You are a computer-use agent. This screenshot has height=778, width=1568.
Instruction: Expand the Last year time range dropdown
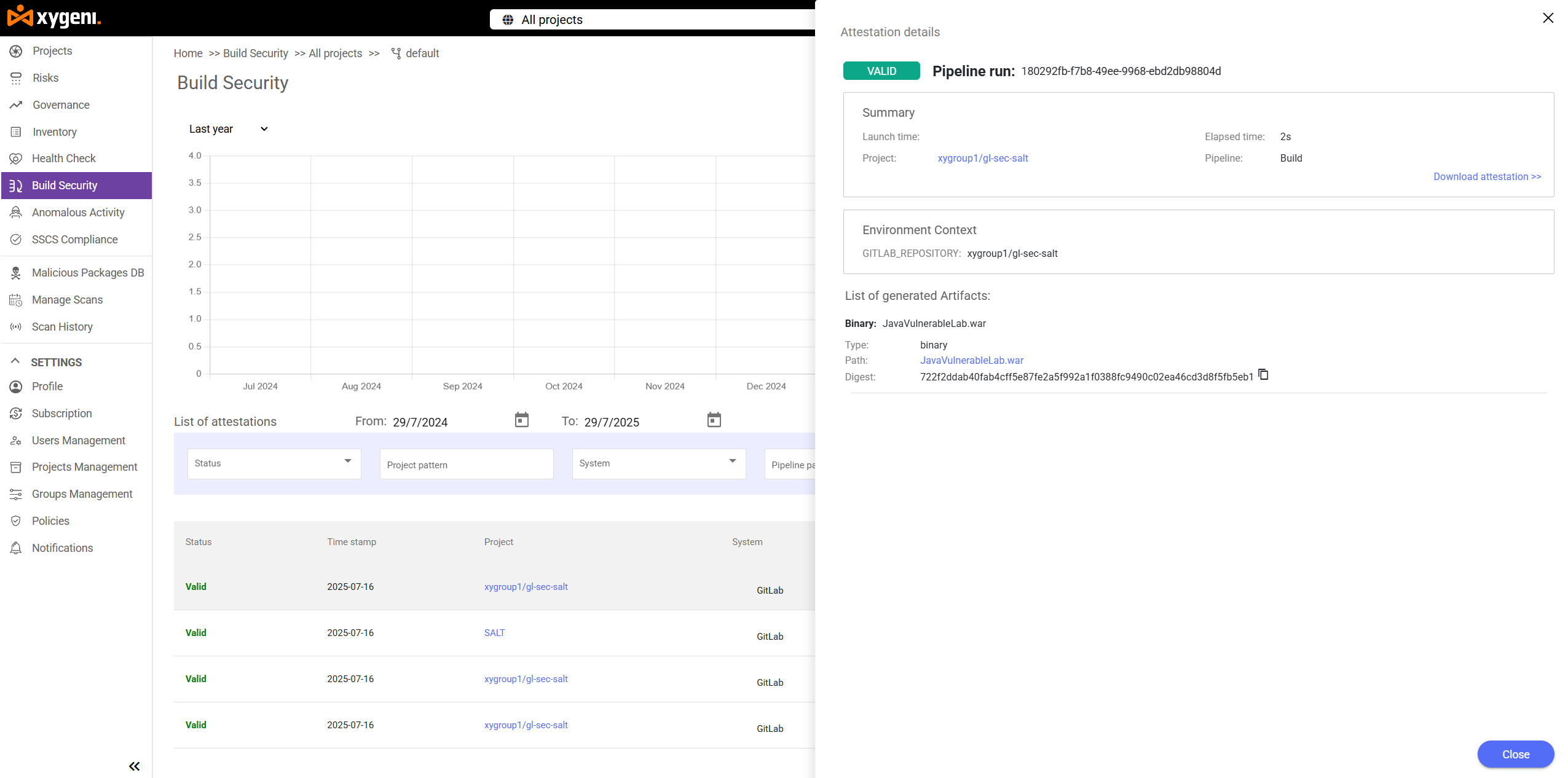229,129
